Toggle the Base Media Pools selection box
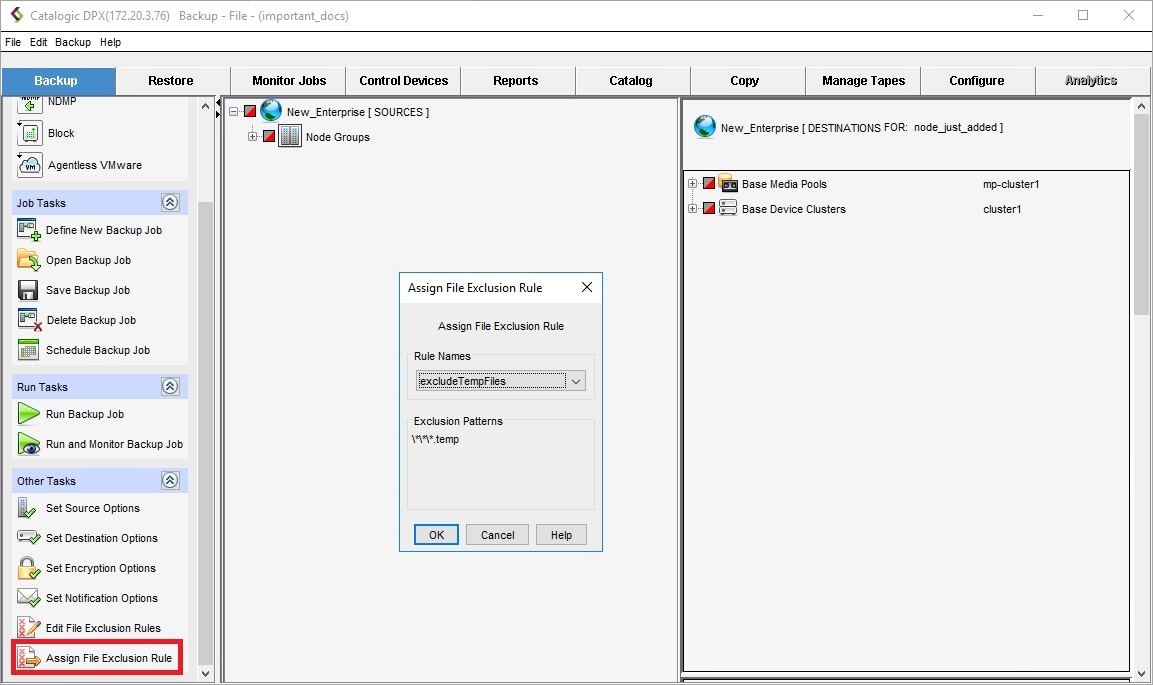The width and height of the screenshot is (1153, 685). pos(709,184)
